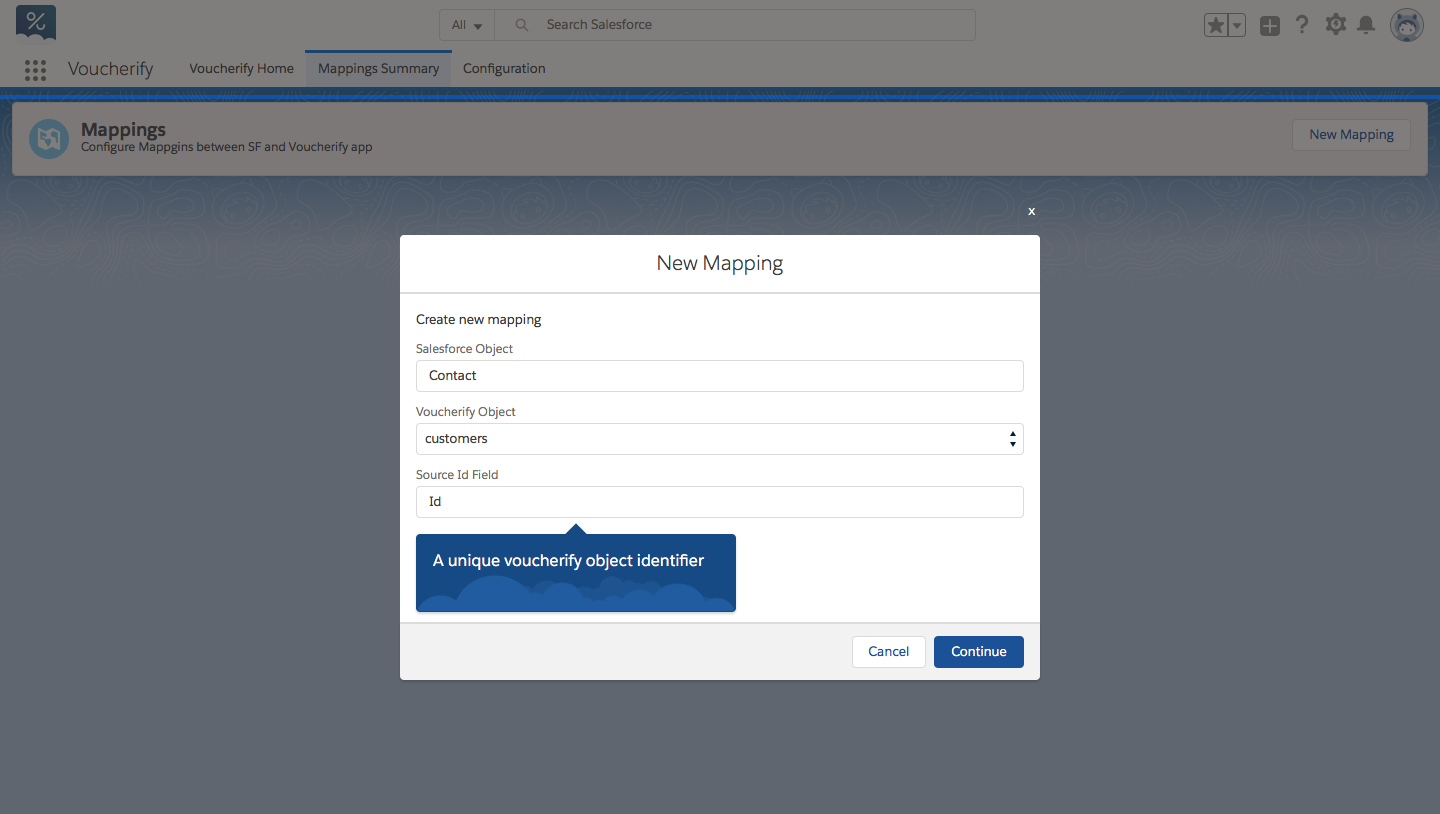
Task: Open the global actions plus icon
Action: (x=1270, y=26)
